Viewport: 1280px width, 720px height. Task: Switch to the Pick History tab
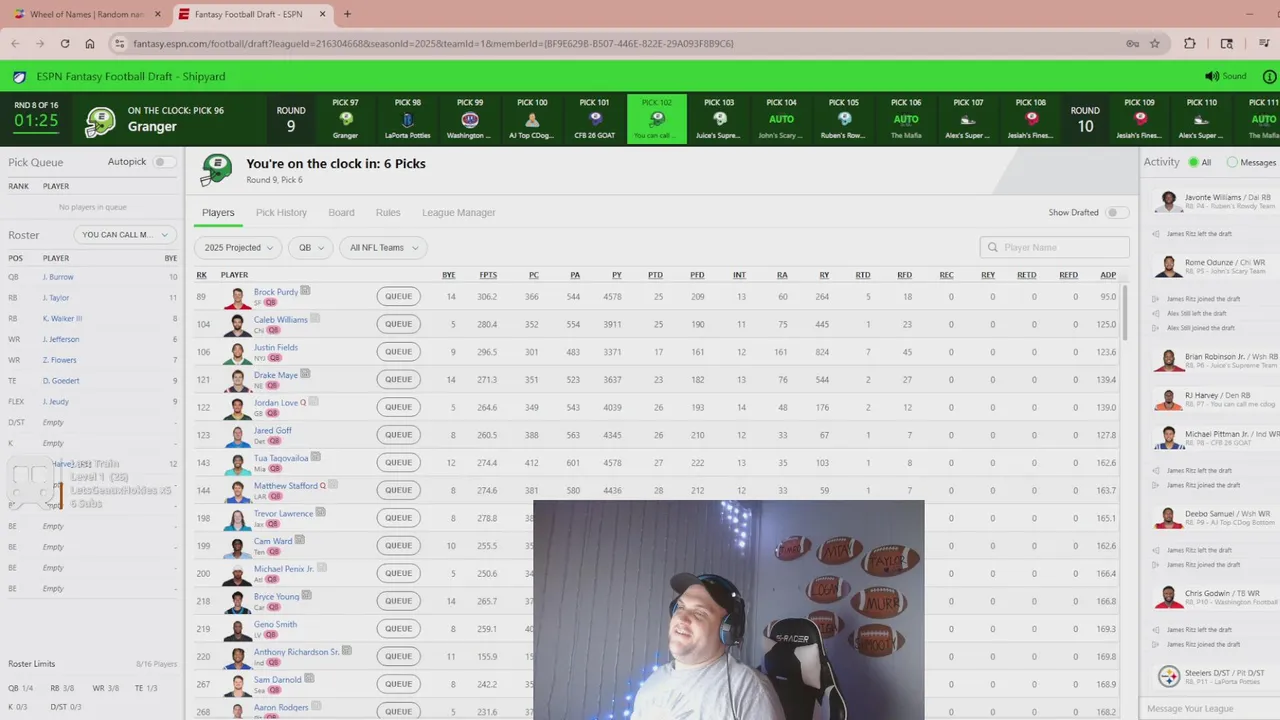281,212
